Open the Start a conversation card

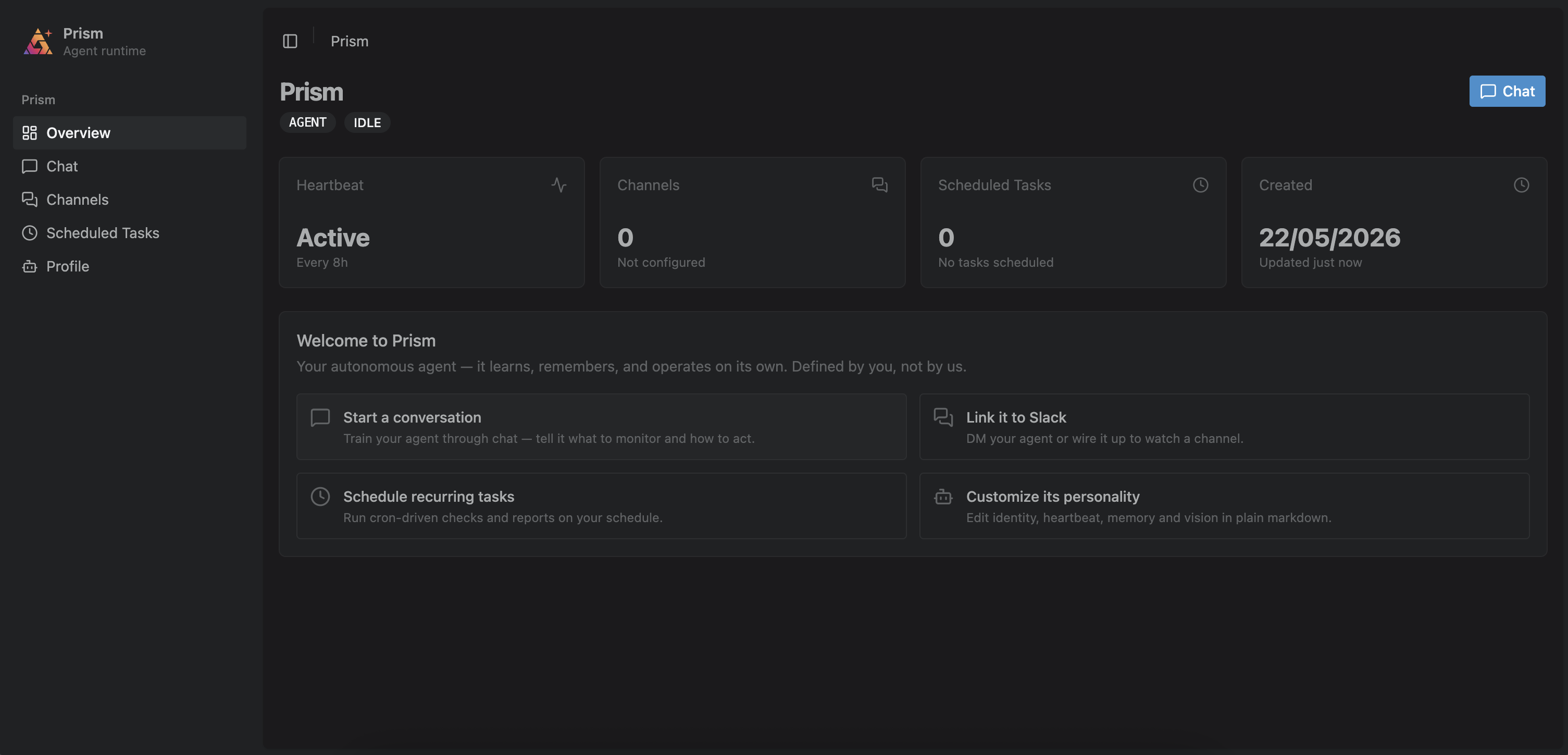point(601,427)
